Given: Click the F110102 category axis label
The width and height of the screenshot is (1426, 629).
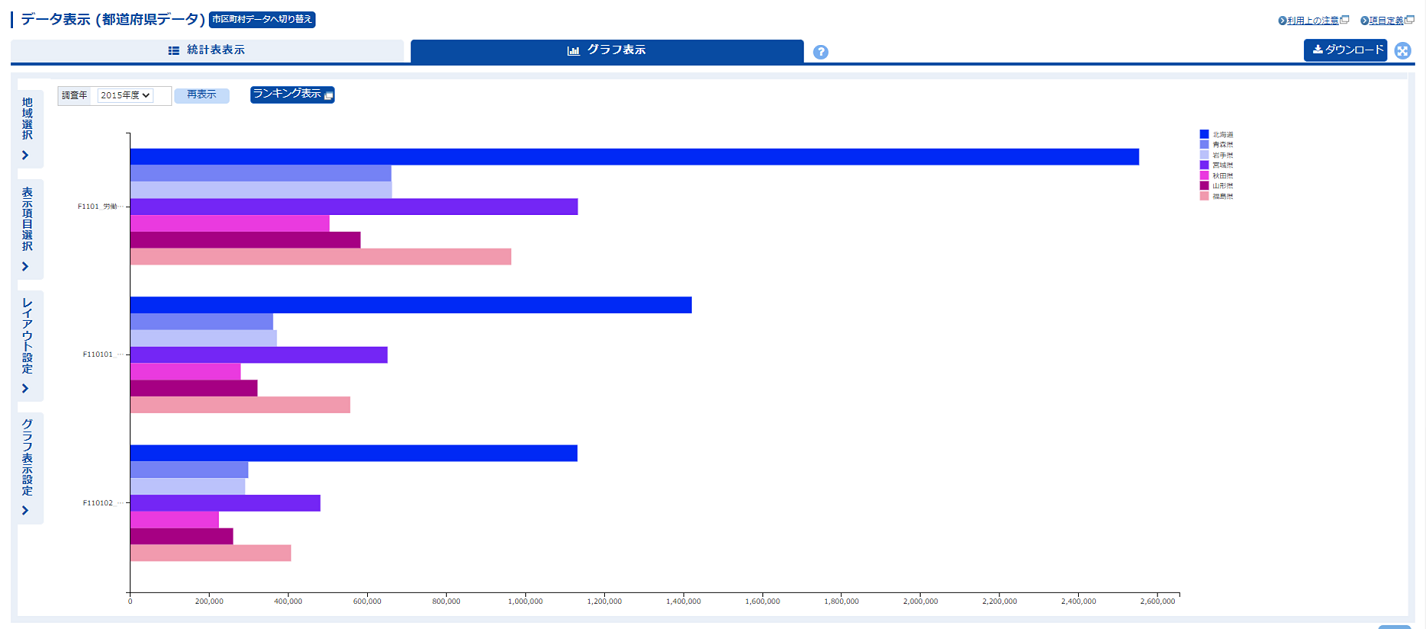Looking at the screenshot, I should tap(103, 503).
